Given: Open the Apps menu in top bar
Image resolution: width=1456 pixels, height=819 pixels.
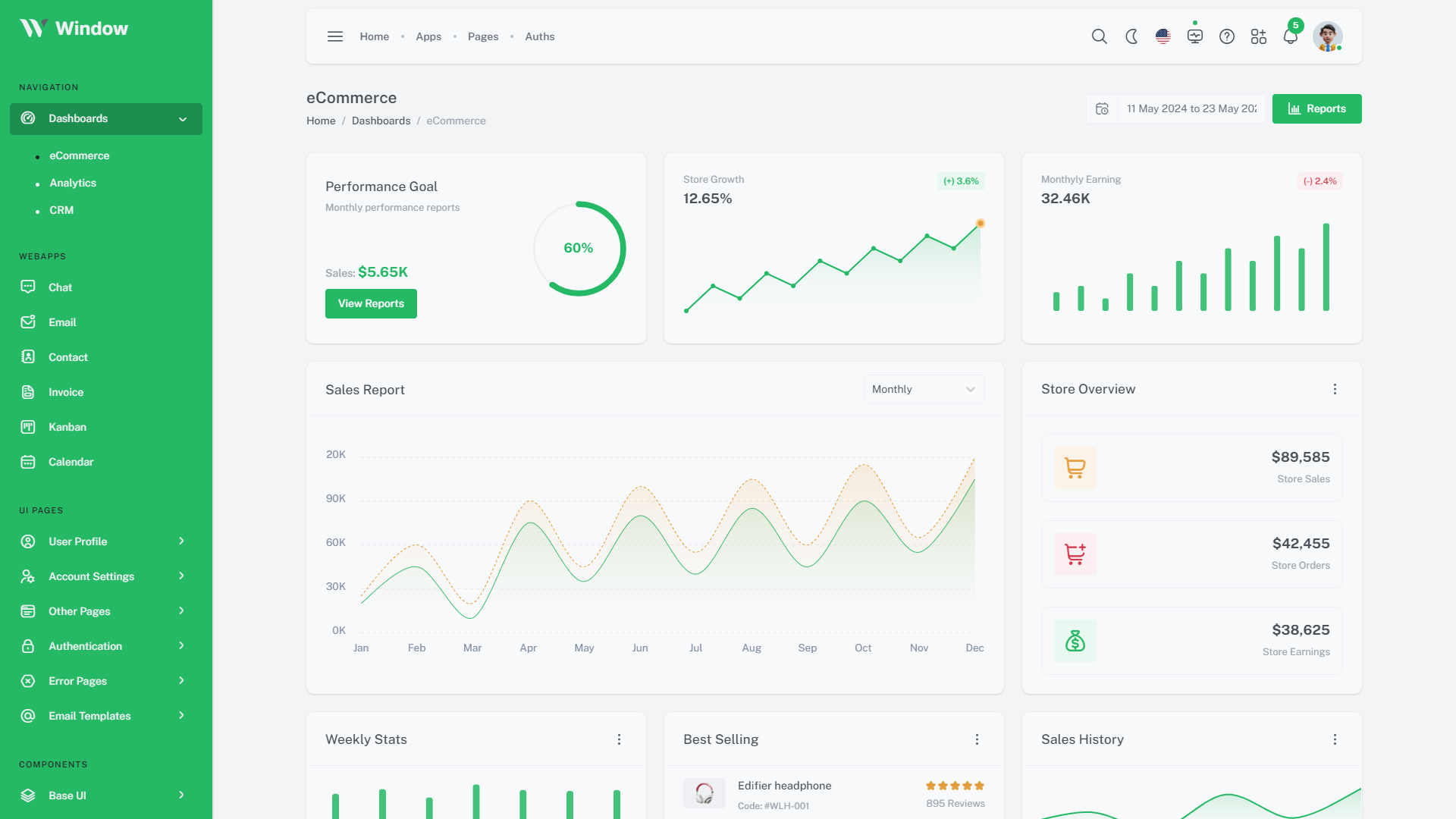Looking at the screenshot, I should coord(428,36).
